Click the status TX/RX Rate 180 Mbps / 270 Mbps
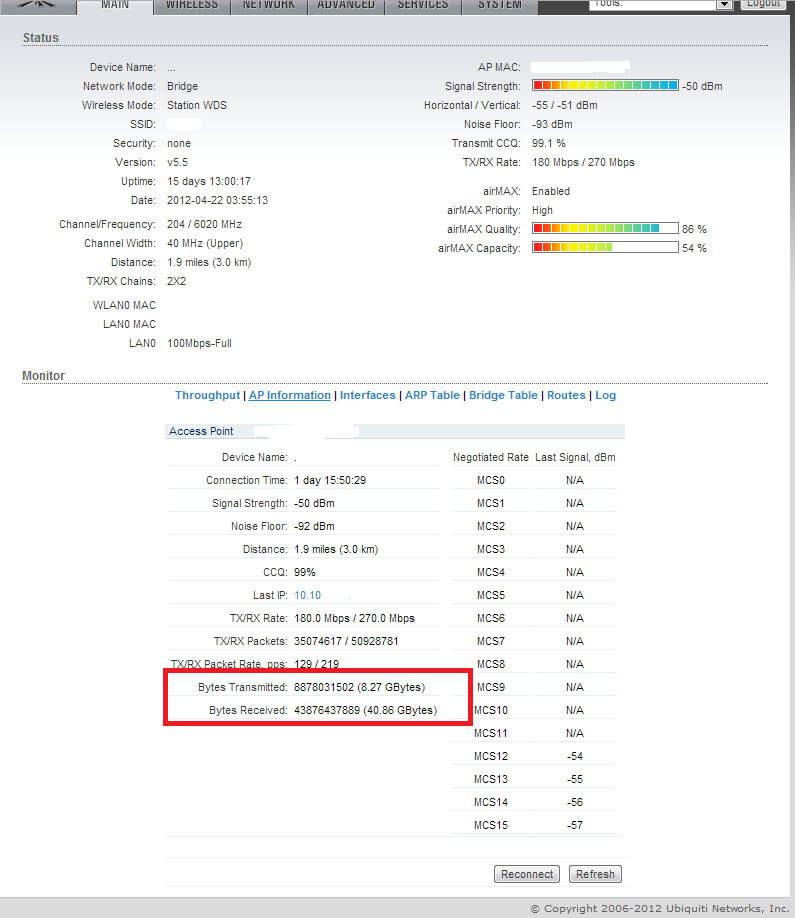 tap(583, 162)
